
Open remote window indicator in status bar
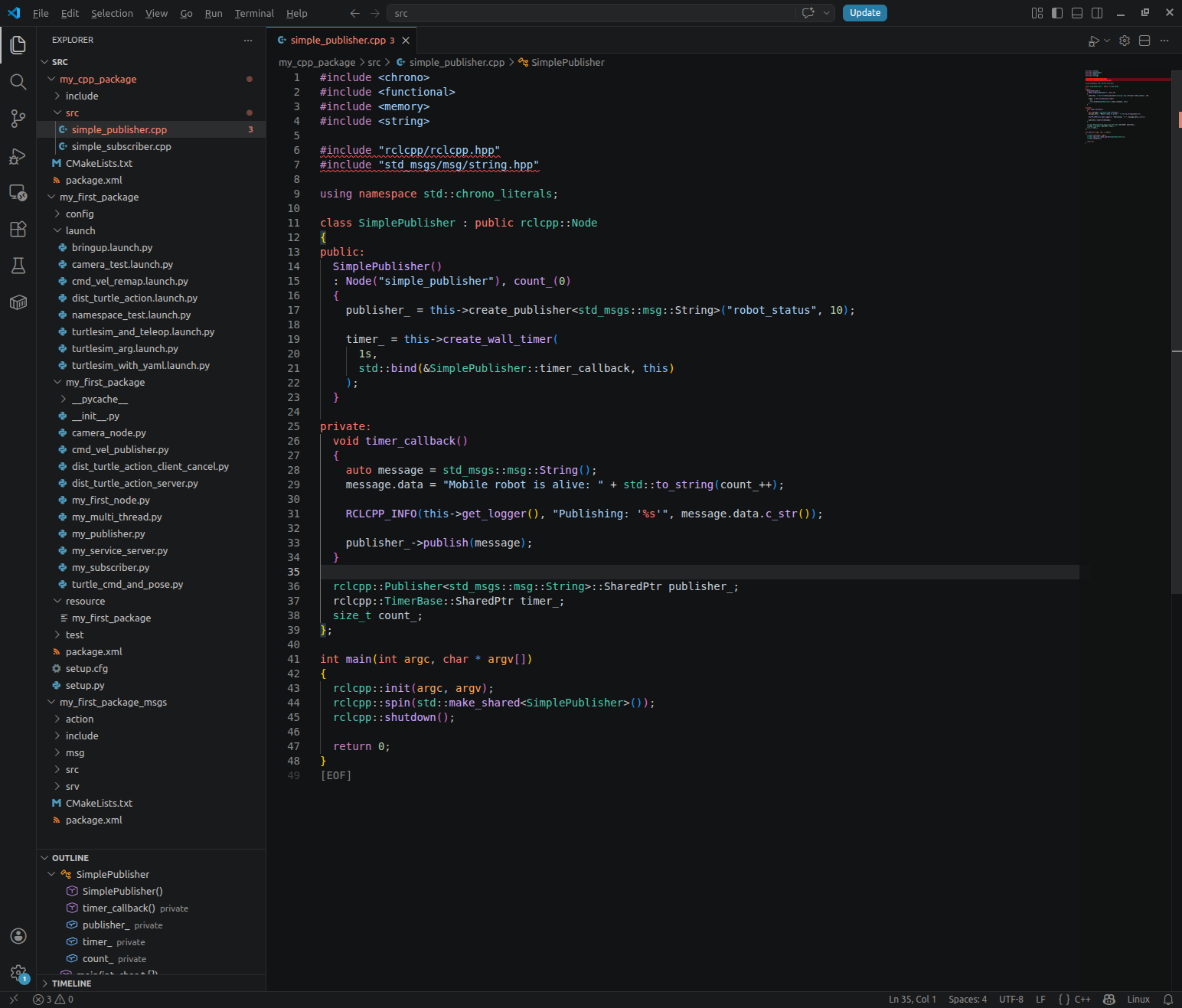[14, 1000]
